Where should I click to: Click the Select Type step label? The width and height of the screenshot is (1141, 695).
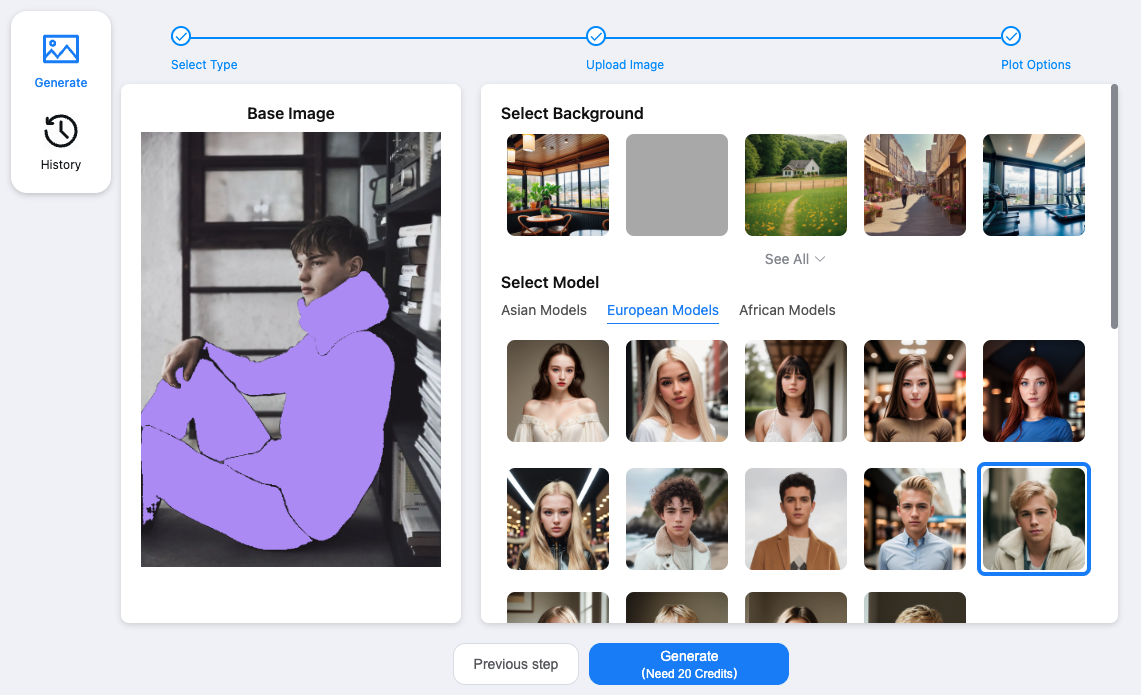204,65
